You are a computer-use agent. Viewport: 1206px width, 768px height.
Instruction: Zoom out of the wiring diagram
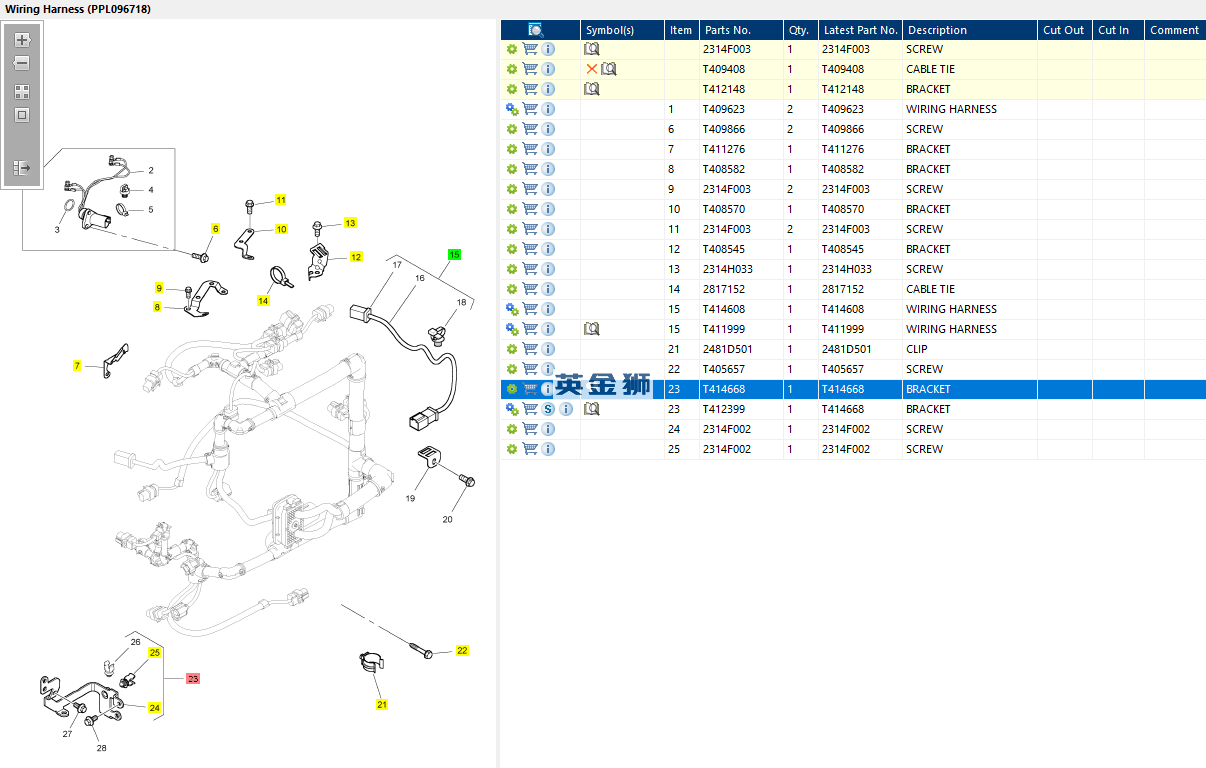point(22,63)
